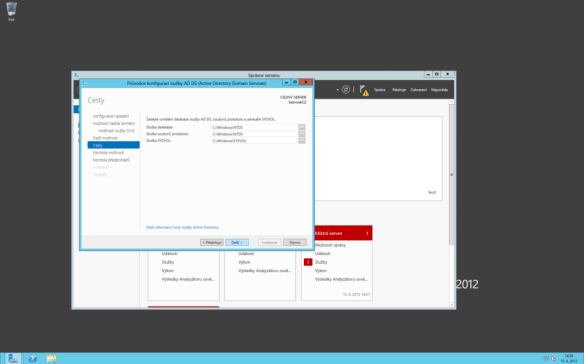The image size is (584, 364).
Task: Browse for the Složka databáze folder
Action: tap(302, 127)
